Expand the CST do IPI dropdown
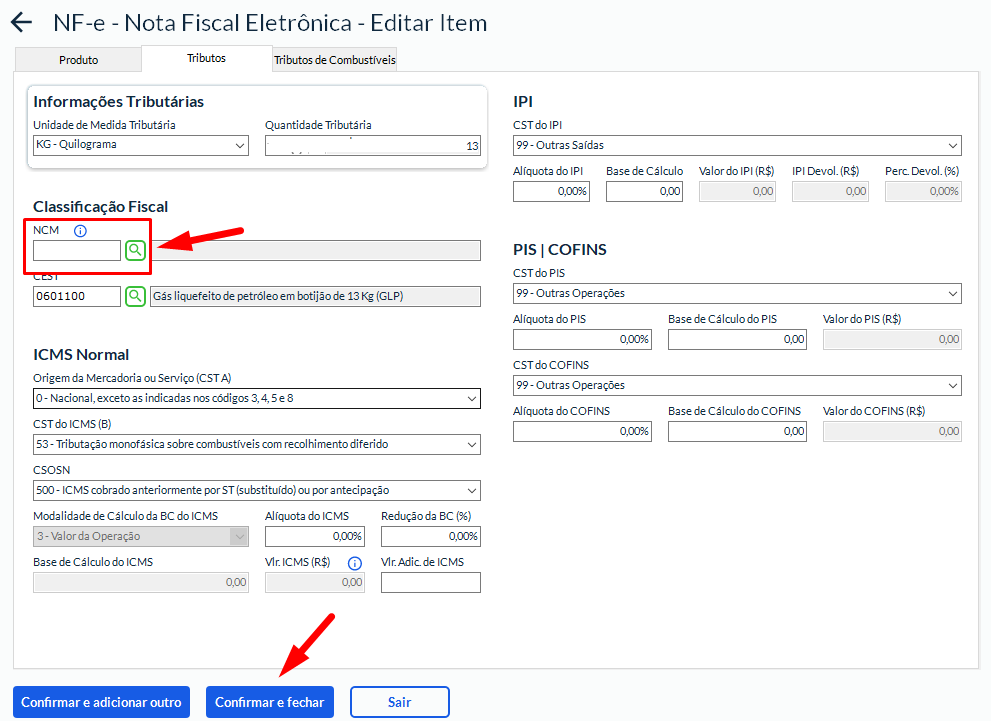This screenshot has height=721, width=991. [x=736, y=145]
